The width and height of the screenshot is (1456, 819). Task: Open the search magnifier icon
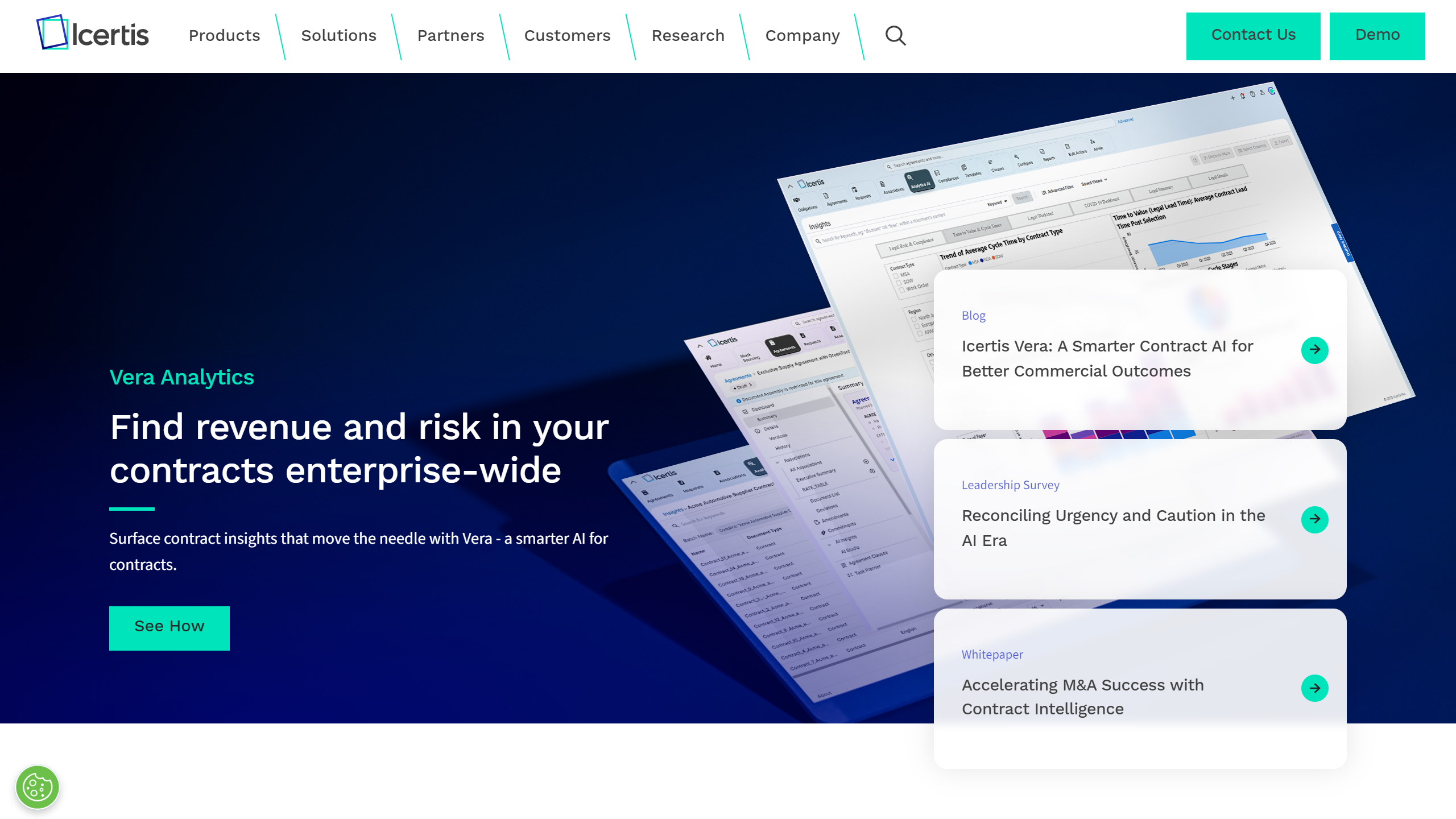coord(895,36)
